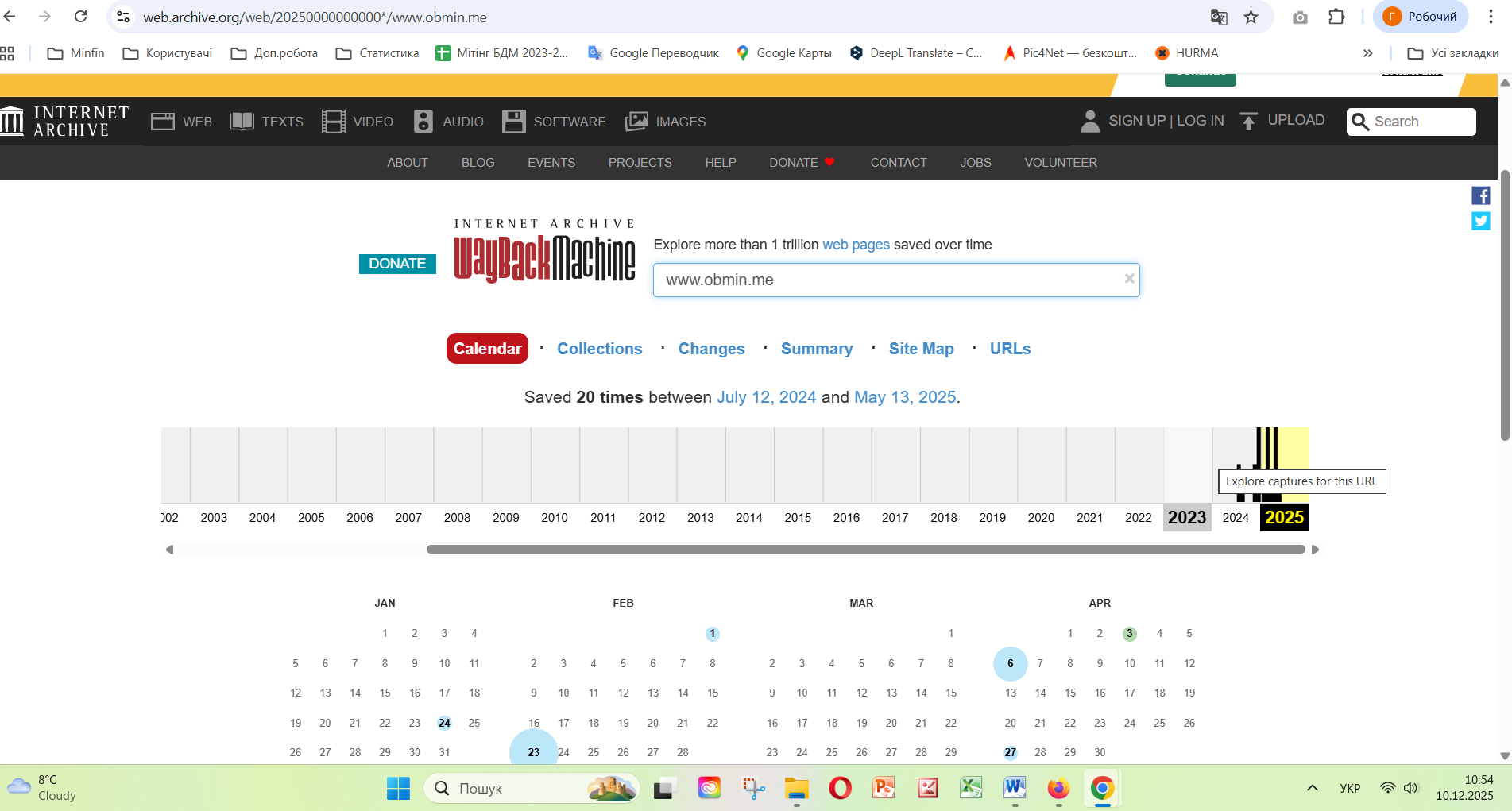The width and height of the screenshot is (1512, 811).
Task: Open the Статистика bookmark folder
Action: coord(377,53)
